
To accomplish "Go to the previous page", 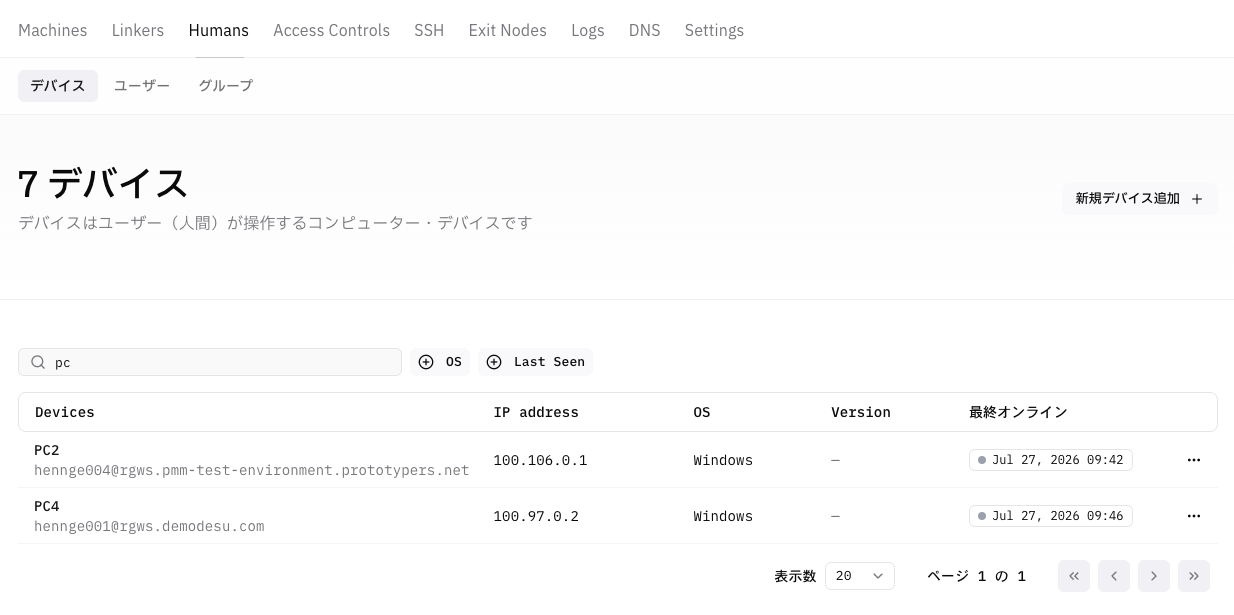I will (x=1114, y=576).
